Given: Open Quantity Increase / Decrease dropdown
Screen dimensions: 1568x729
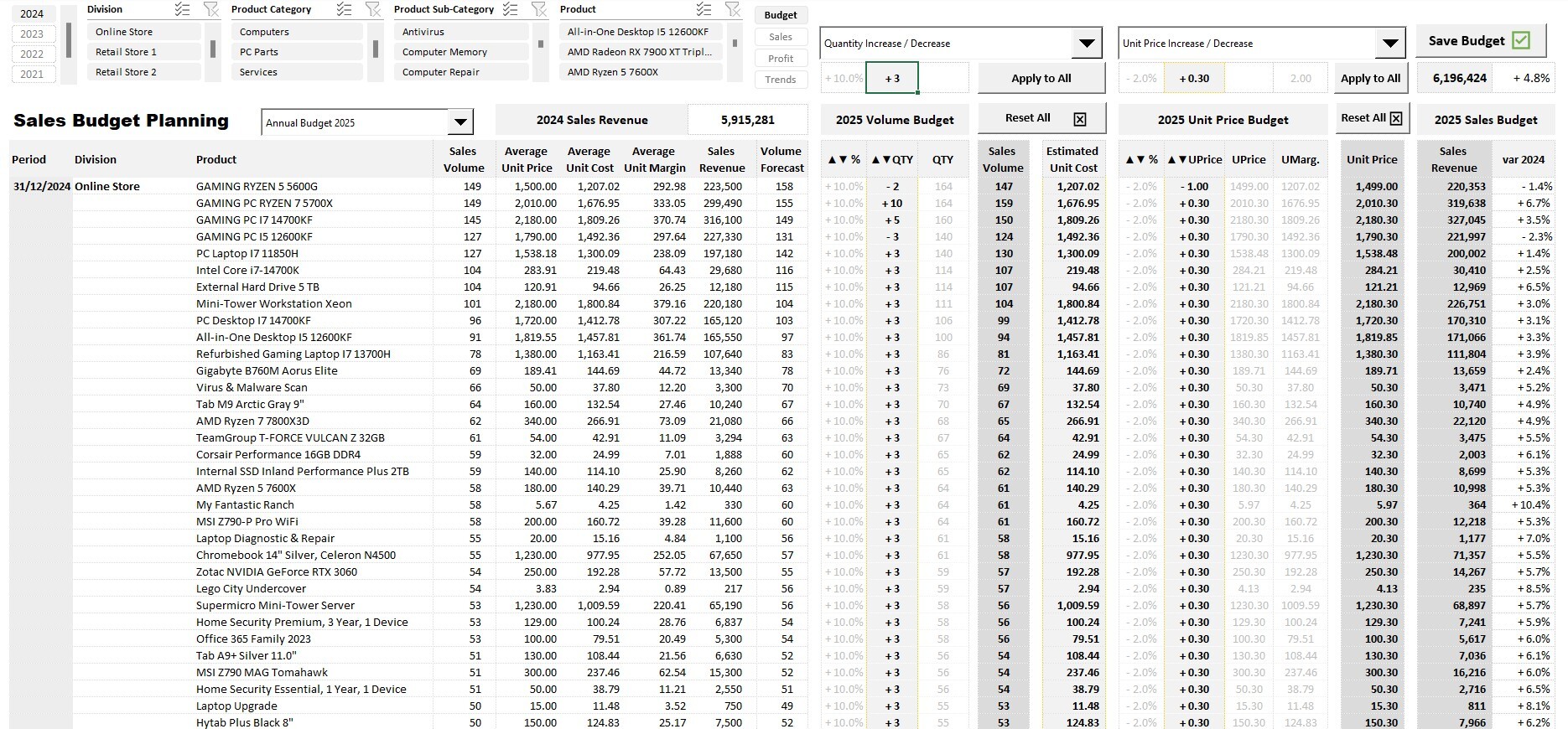Looking at the screenshot, I should click(1087, 43).
